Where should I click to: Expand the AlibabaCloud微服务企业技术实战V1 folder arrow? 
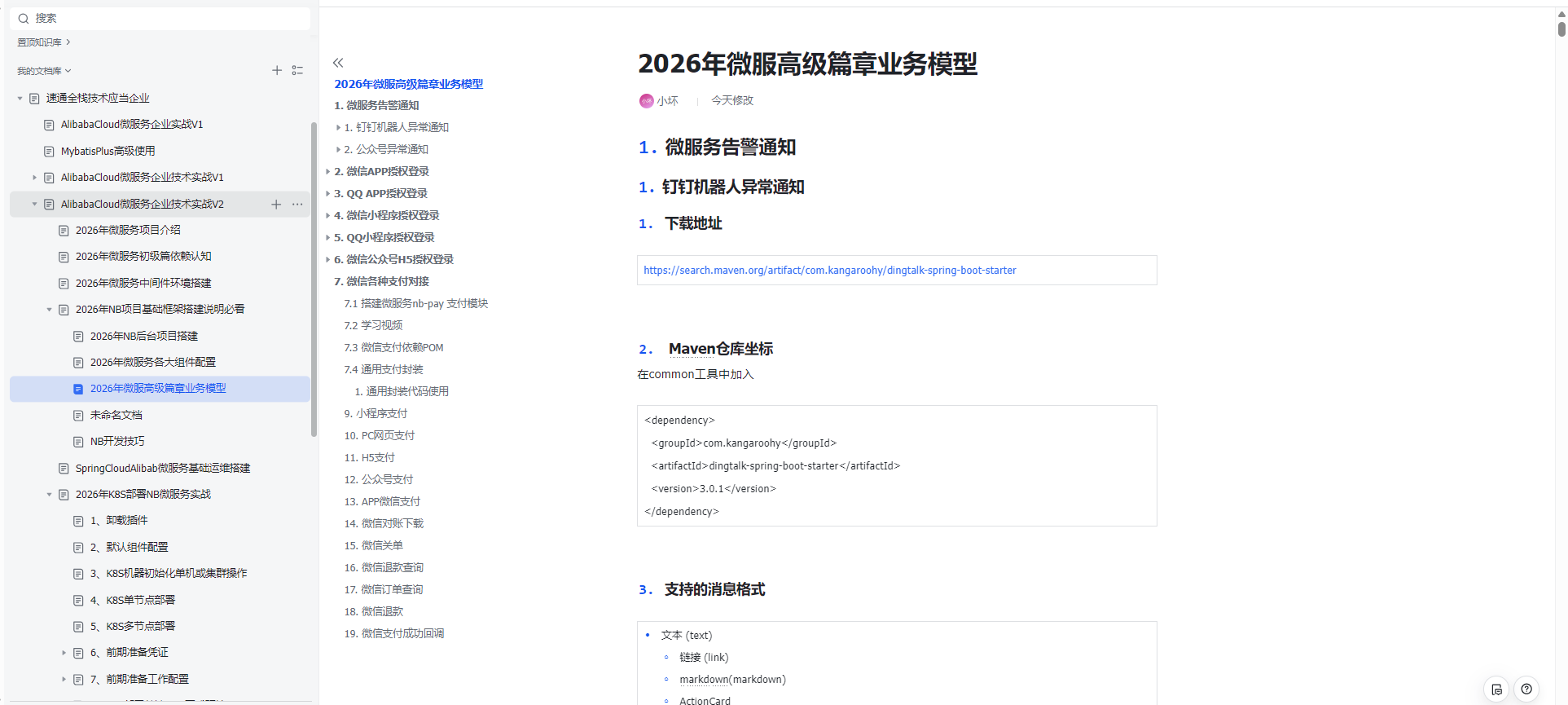(x=34, y=178)
